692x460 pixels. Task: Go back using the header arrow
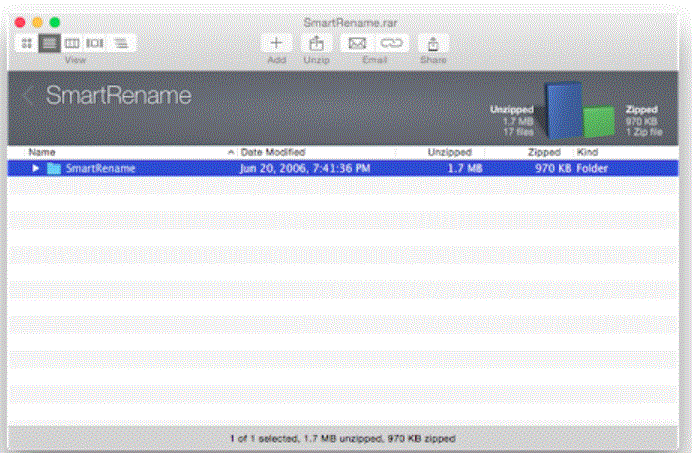[x=28, y=95]
